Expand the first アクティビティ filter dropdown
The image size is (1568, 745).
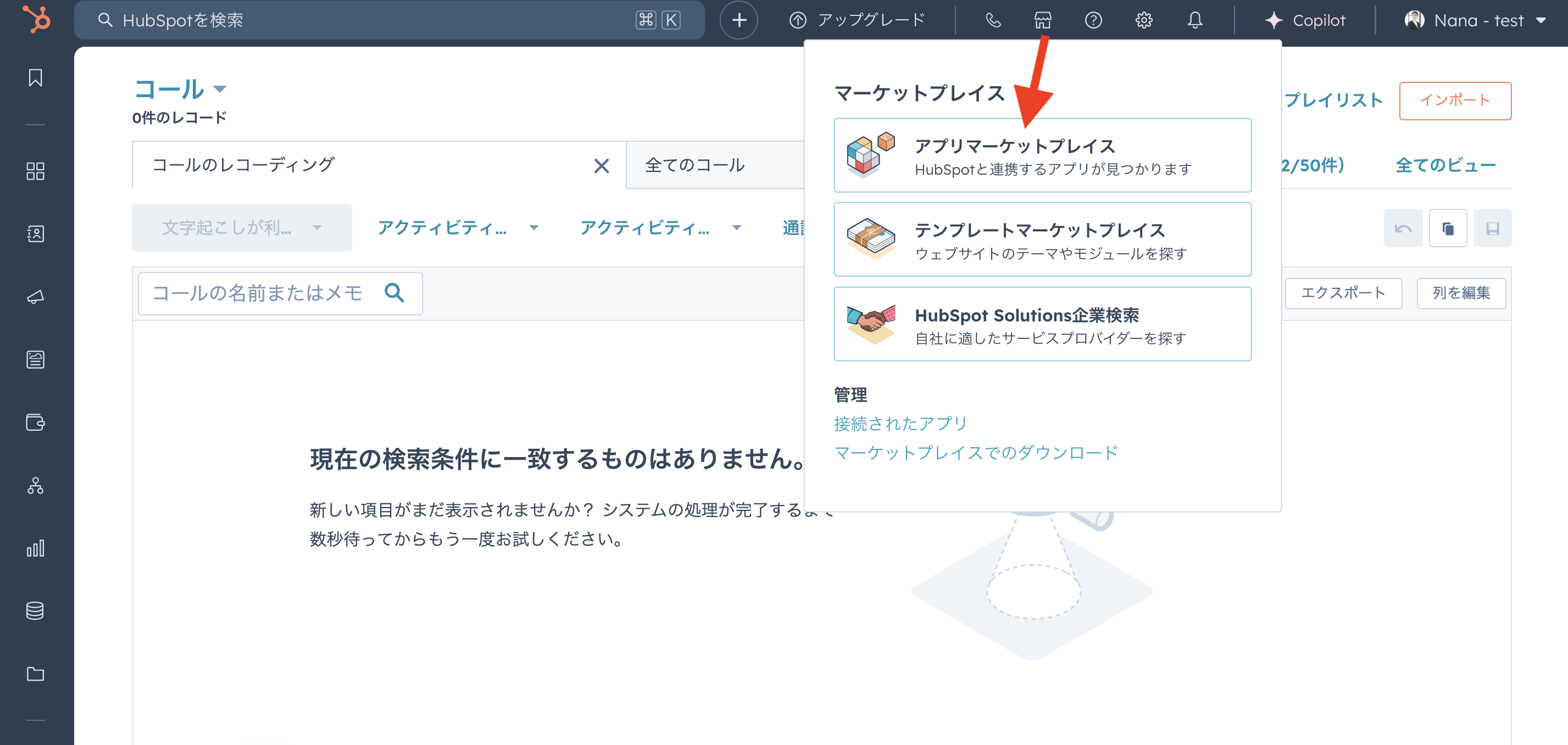pyautogui.click(x=458, y=227)
